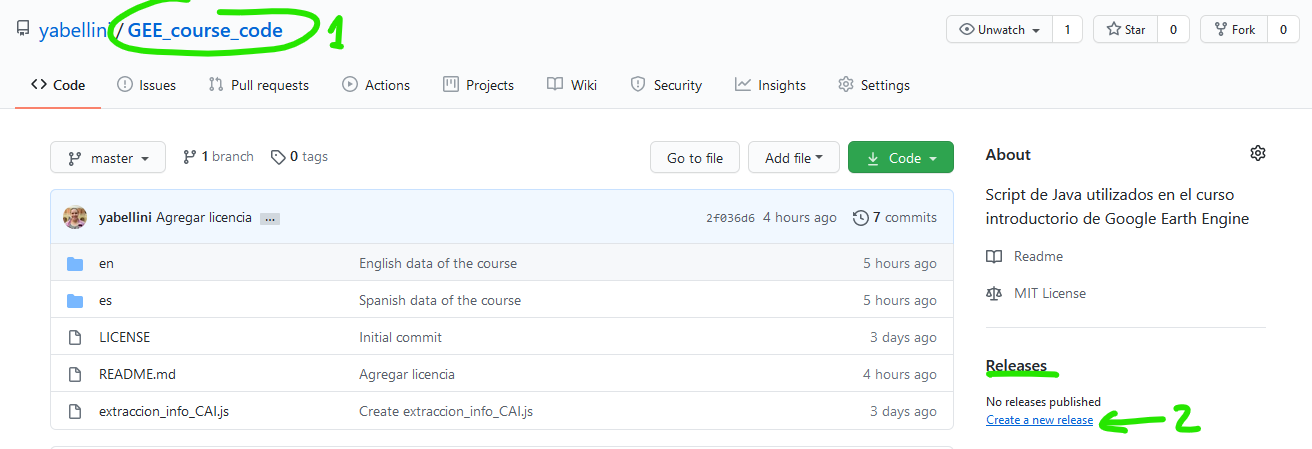The image size is (1312, 449).
Task: View the Insights tab
Action: tap(770, 85)
